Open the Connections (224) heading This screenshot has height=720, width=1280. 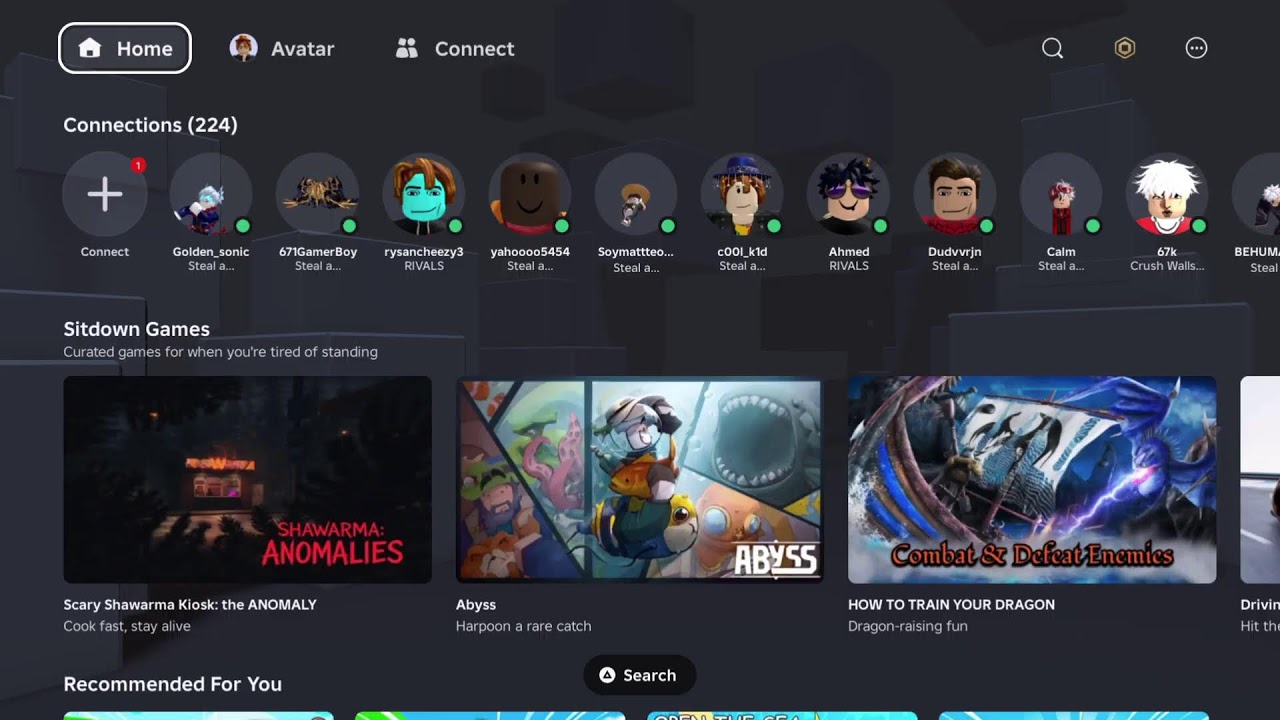151,125
